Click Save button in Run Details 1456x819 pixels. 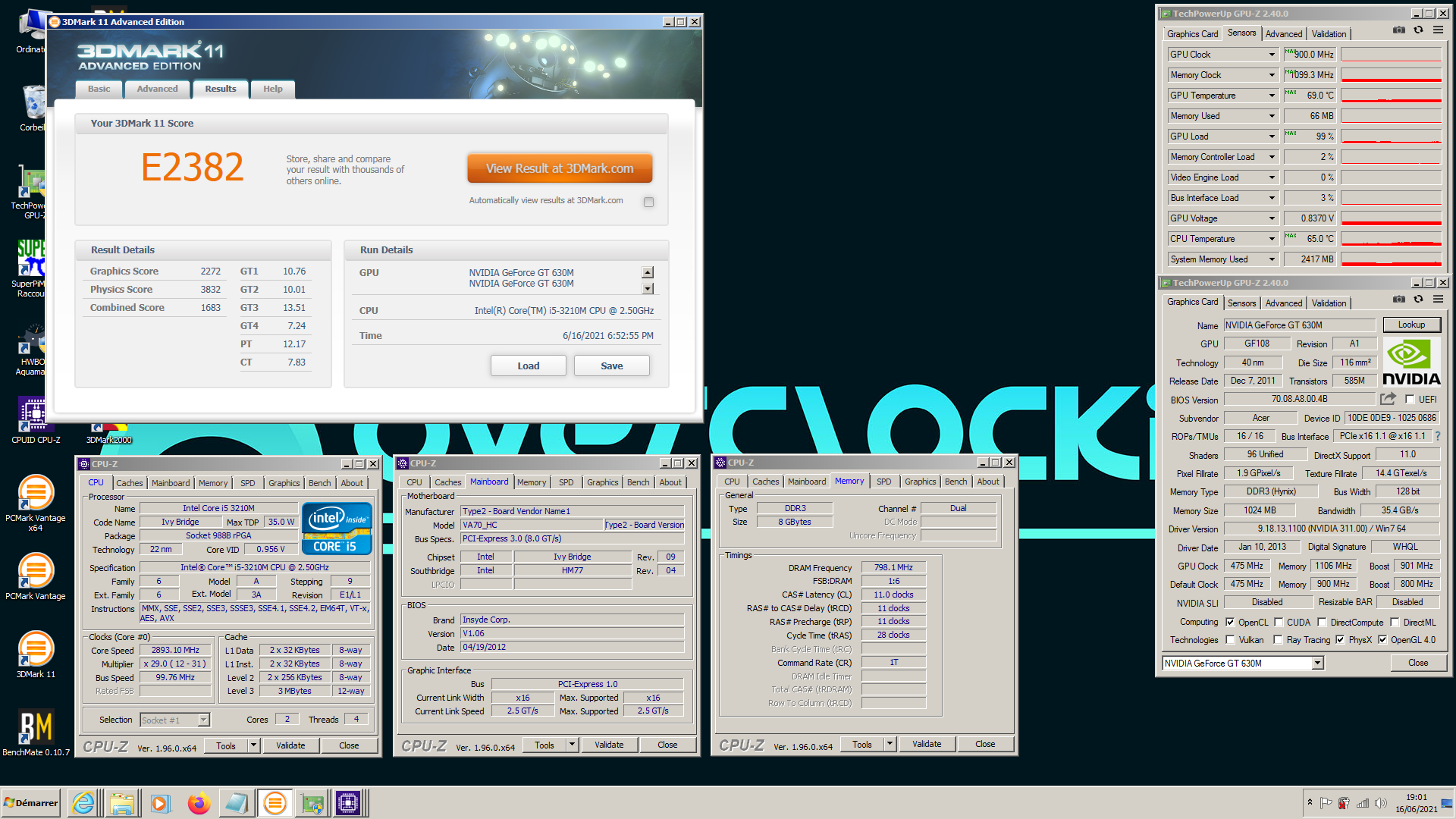coord(611,366)
